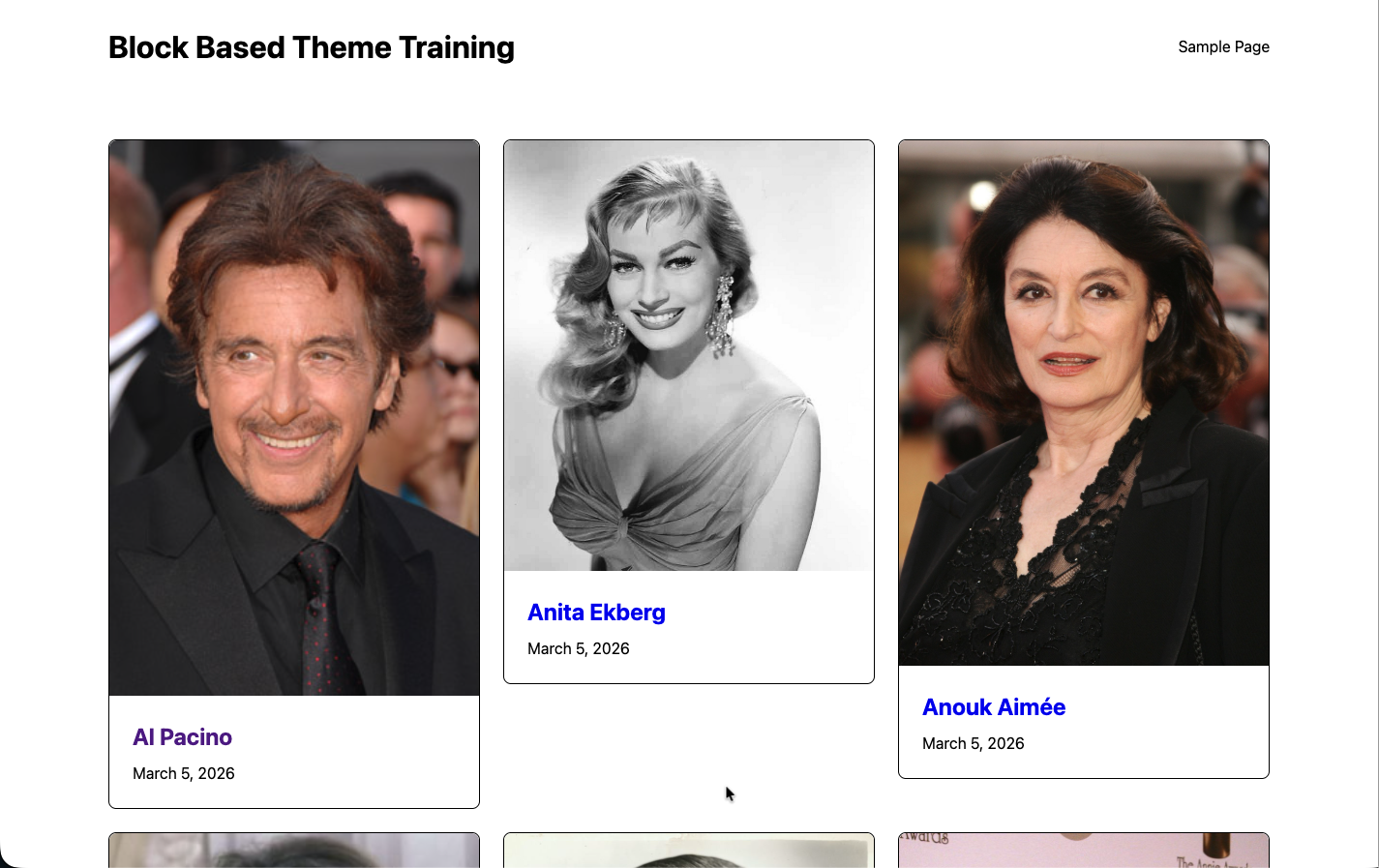Open the Anita Ekberg post link
This screenshot has width=1379, height=868.
[596, 612]
